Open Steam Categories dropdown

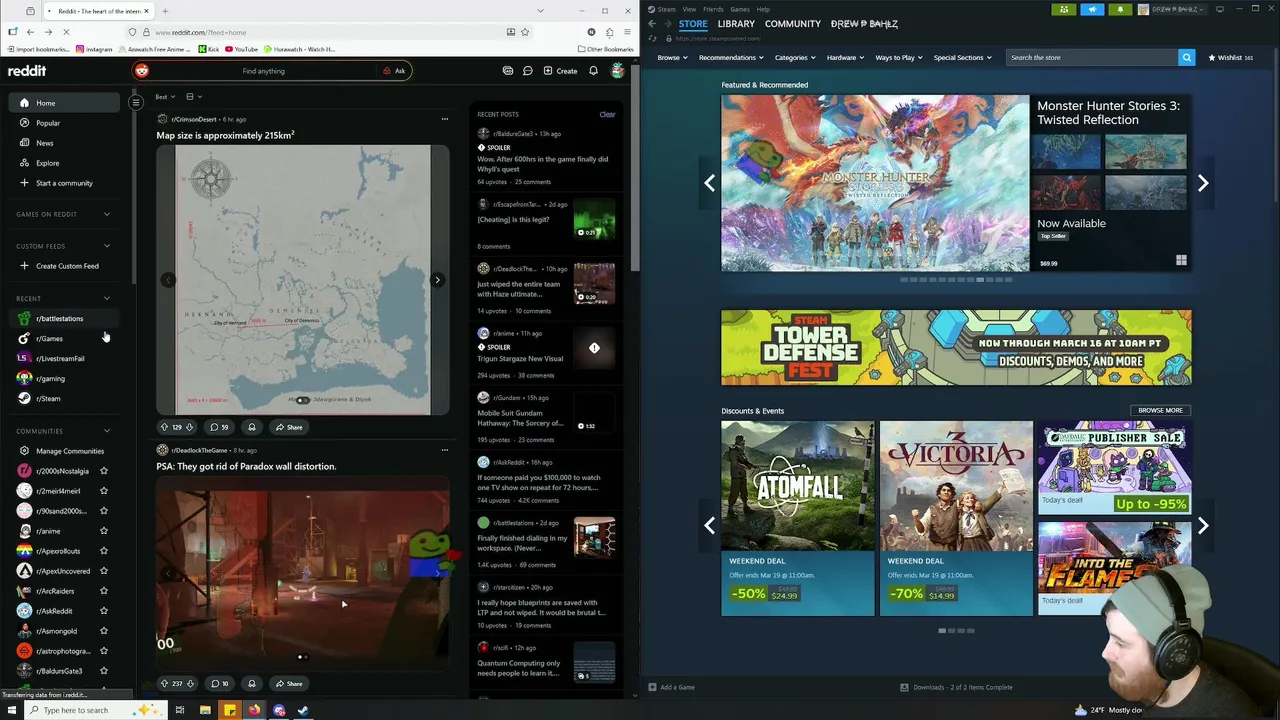tap(795, 57)
